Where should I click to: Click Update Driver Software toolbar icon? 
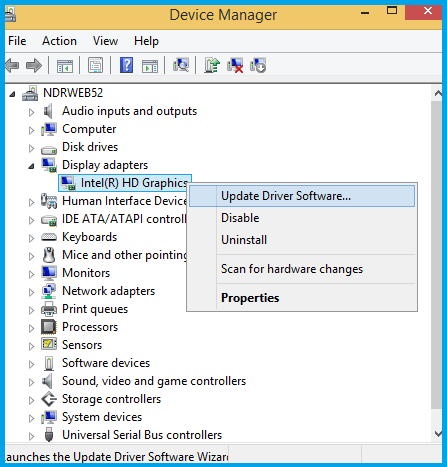pyautogui.click(x=212, y=65)
